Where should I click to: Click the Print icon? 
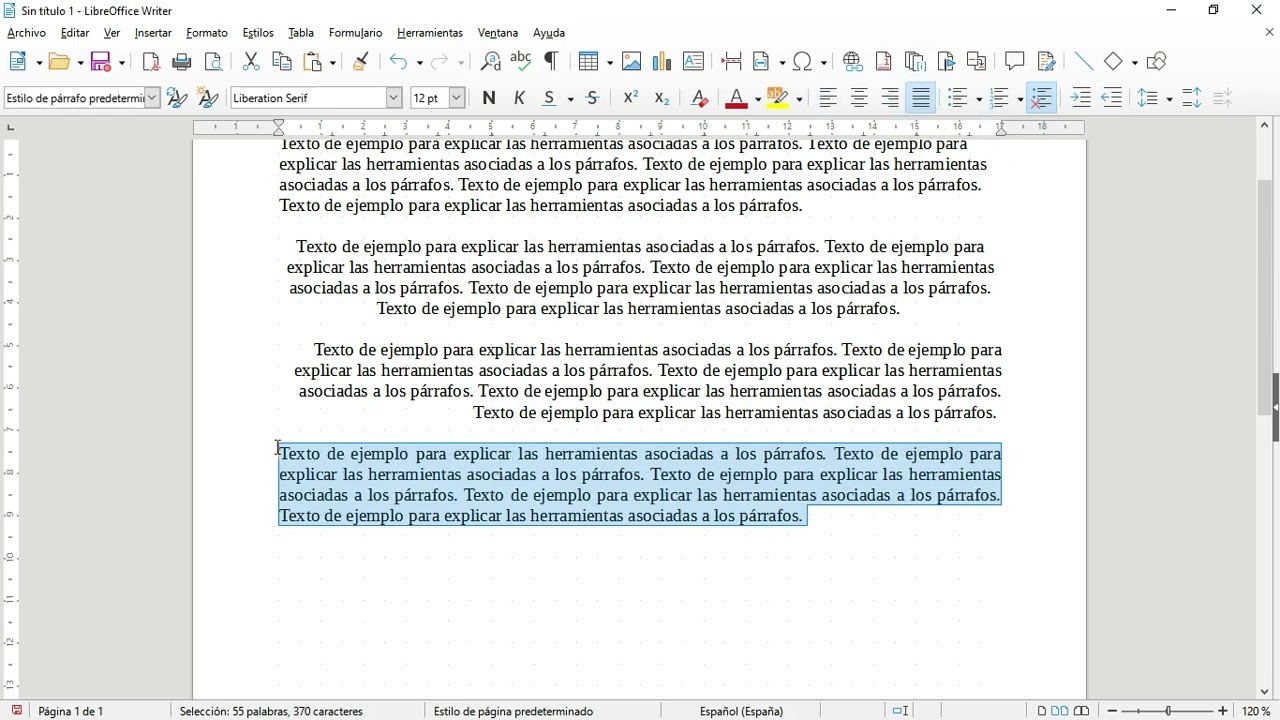point(182,62)
